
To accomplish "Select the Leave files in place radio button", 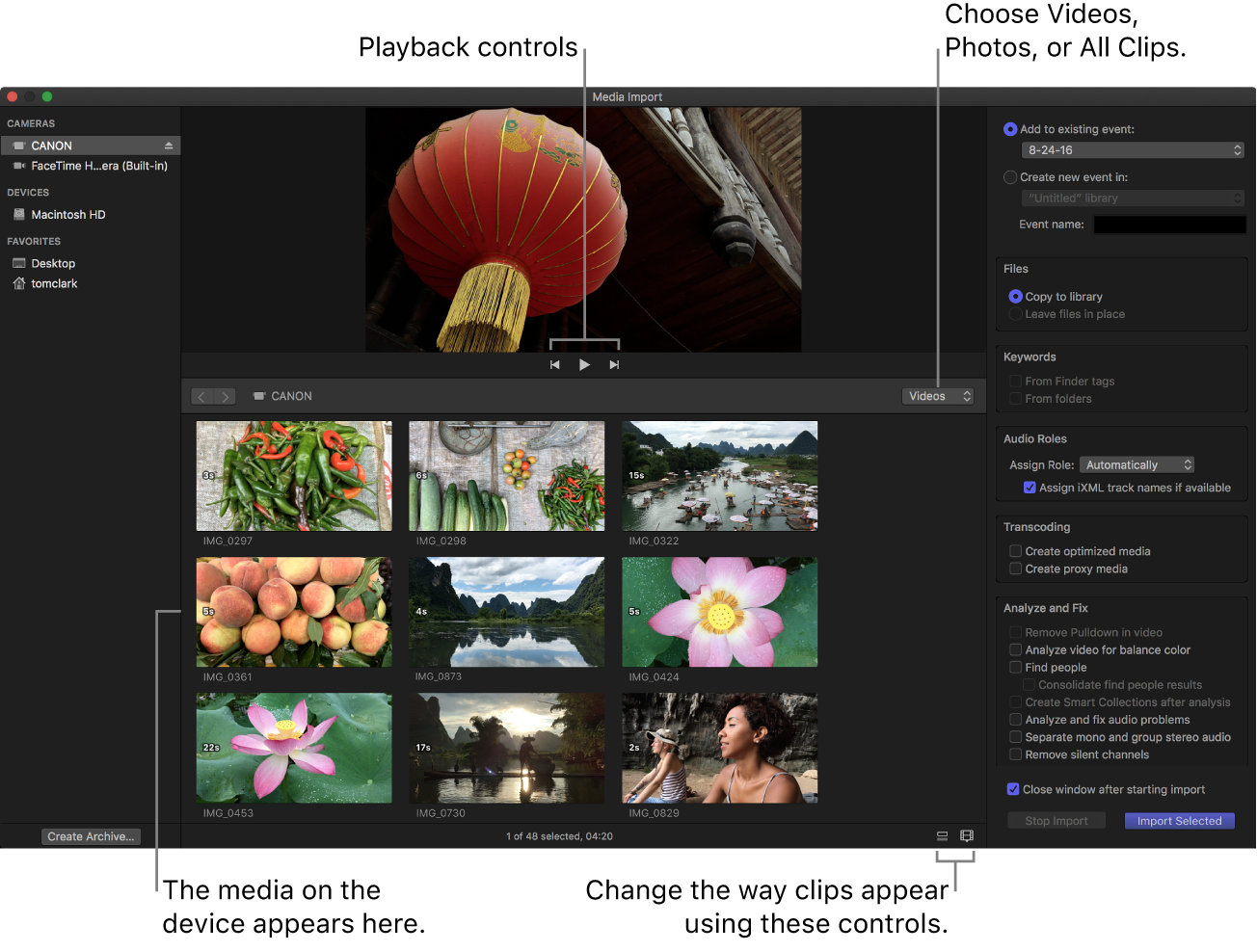I will coord(1013,314).
